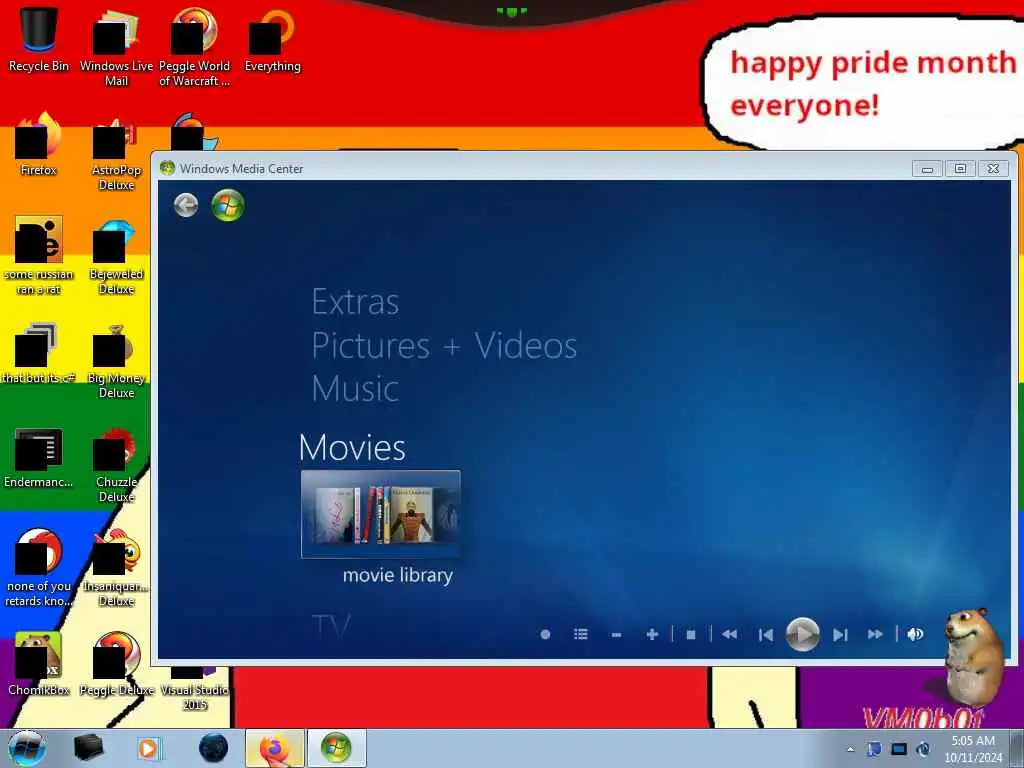The height and width of the screenshot is (768, 1024).
Task: Mute audio with the speaker button
Action: tap(915, 634)
